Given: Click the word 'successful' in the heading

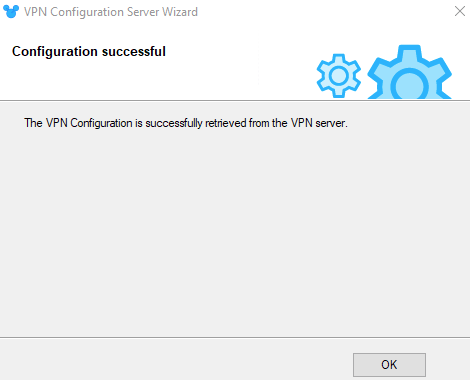Looking at the screenshot, I should [x=134, y=51].
